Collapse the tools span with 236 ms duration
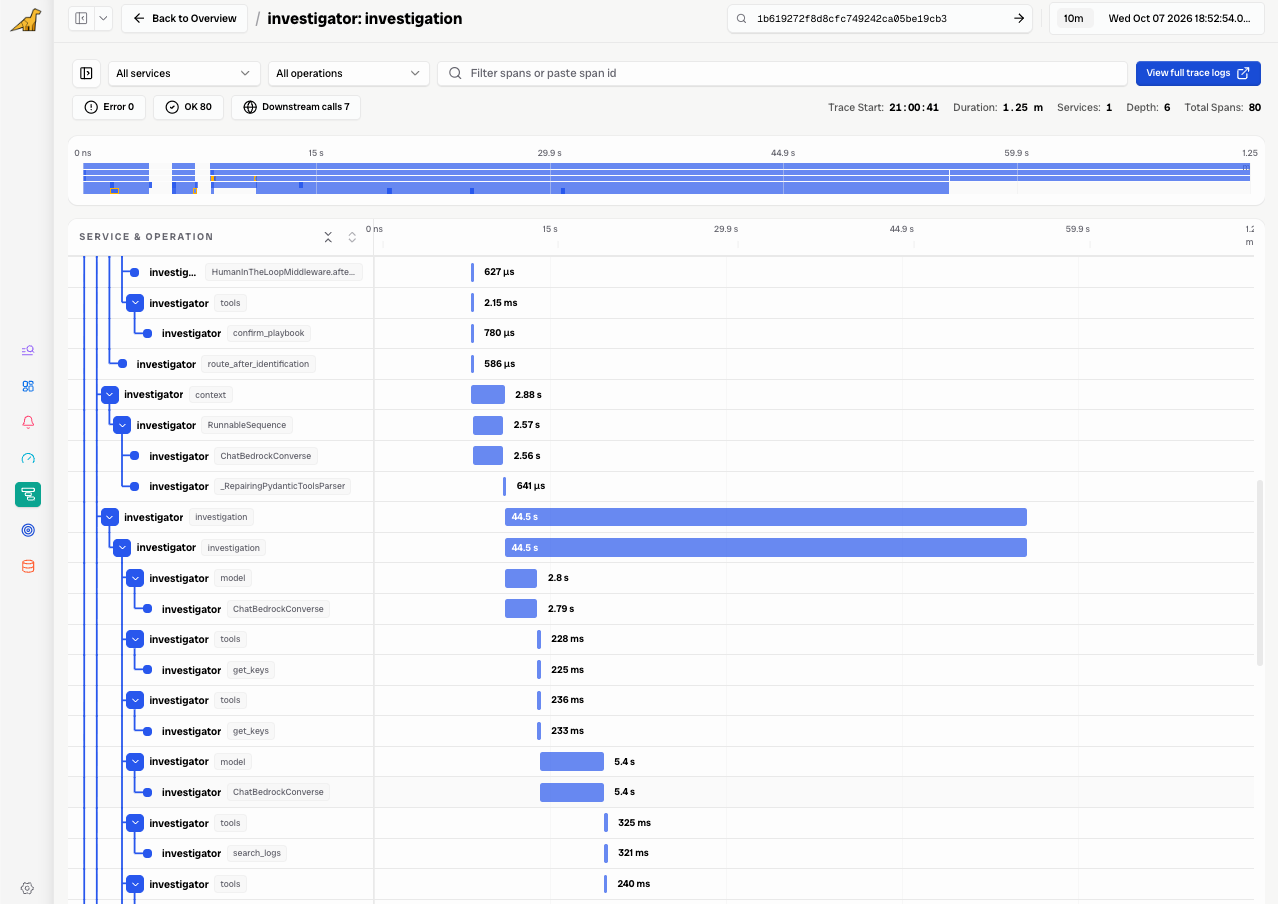The height and width of the screenshot is (904, 1278). [x=135, y=700]
